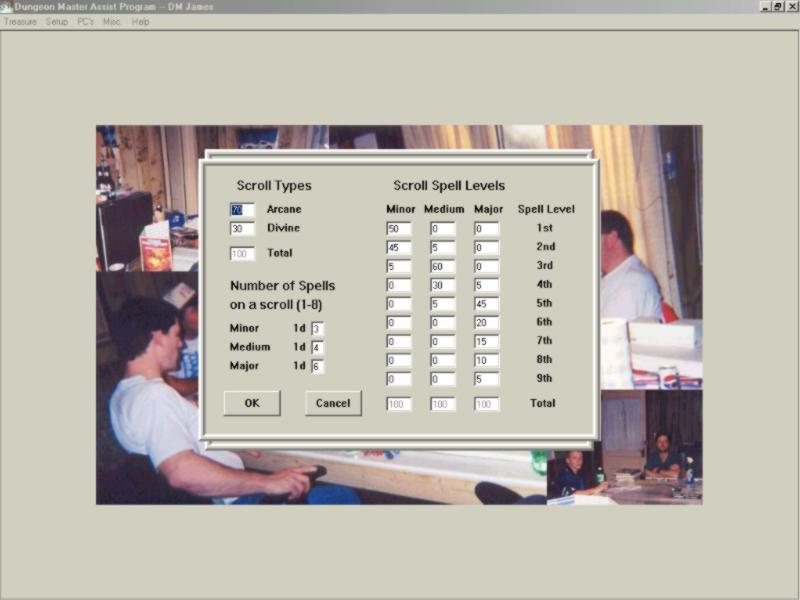Open the Misc. menu
The image size is (800, 600).
click(x=112, y=21)
